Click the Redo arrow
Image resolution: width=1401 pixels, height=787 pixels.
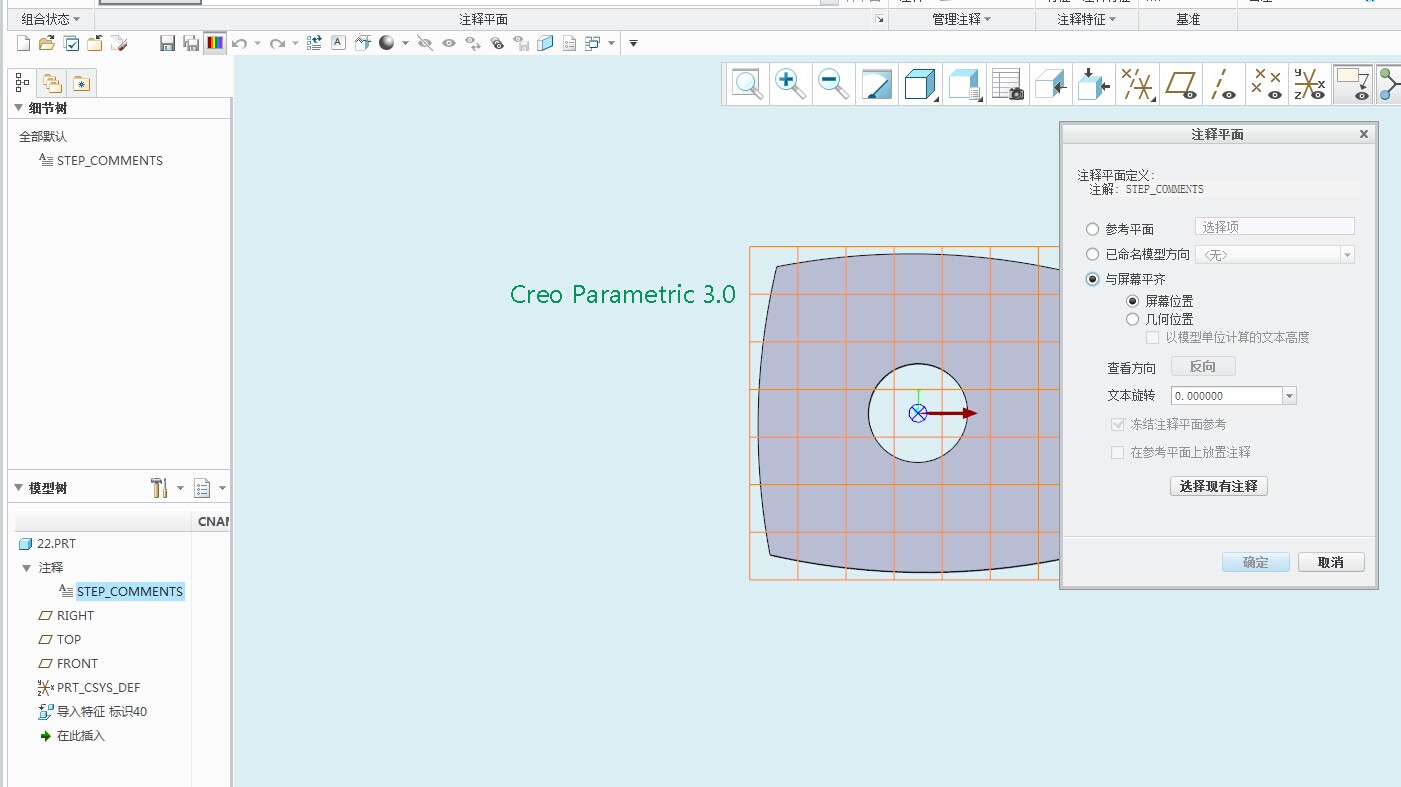[x=277, y=43]
